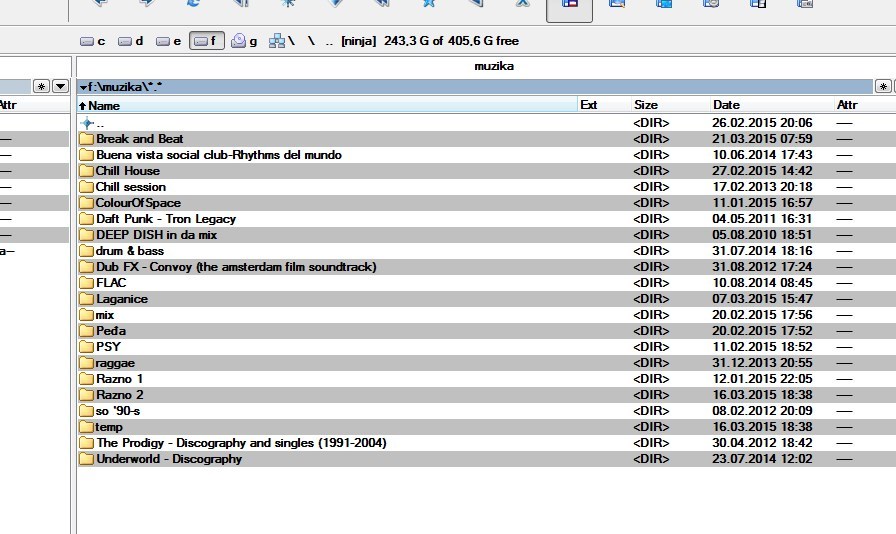Click the f:\muzika path bar

pos(470,87)
